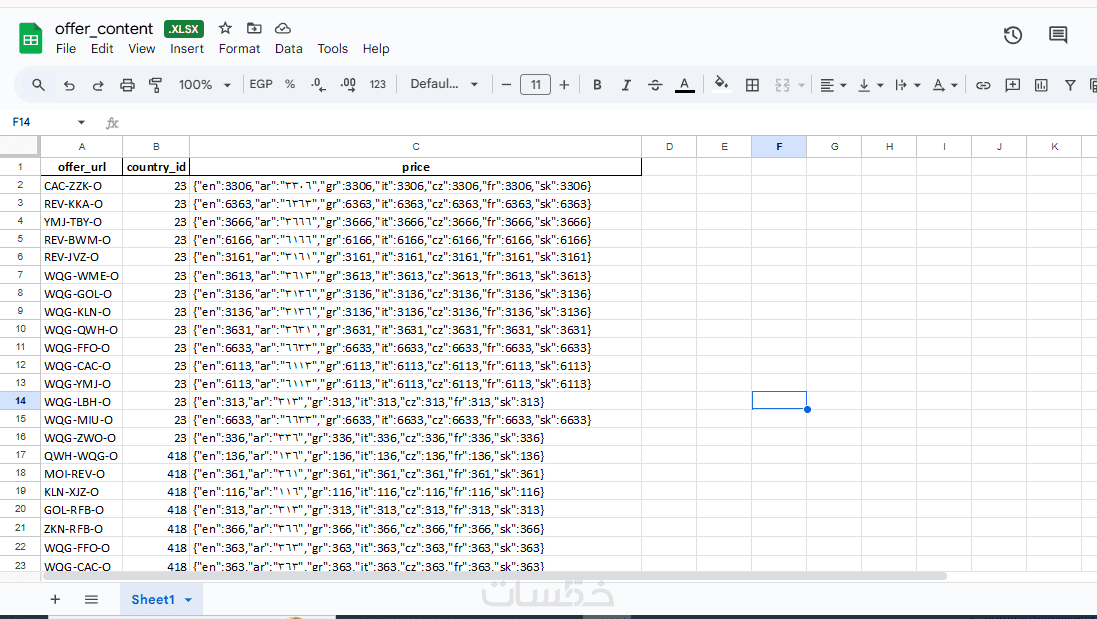1097x619 pixels.
Task: Switch to the Sheet1 tab
Action: pos(153,599)
